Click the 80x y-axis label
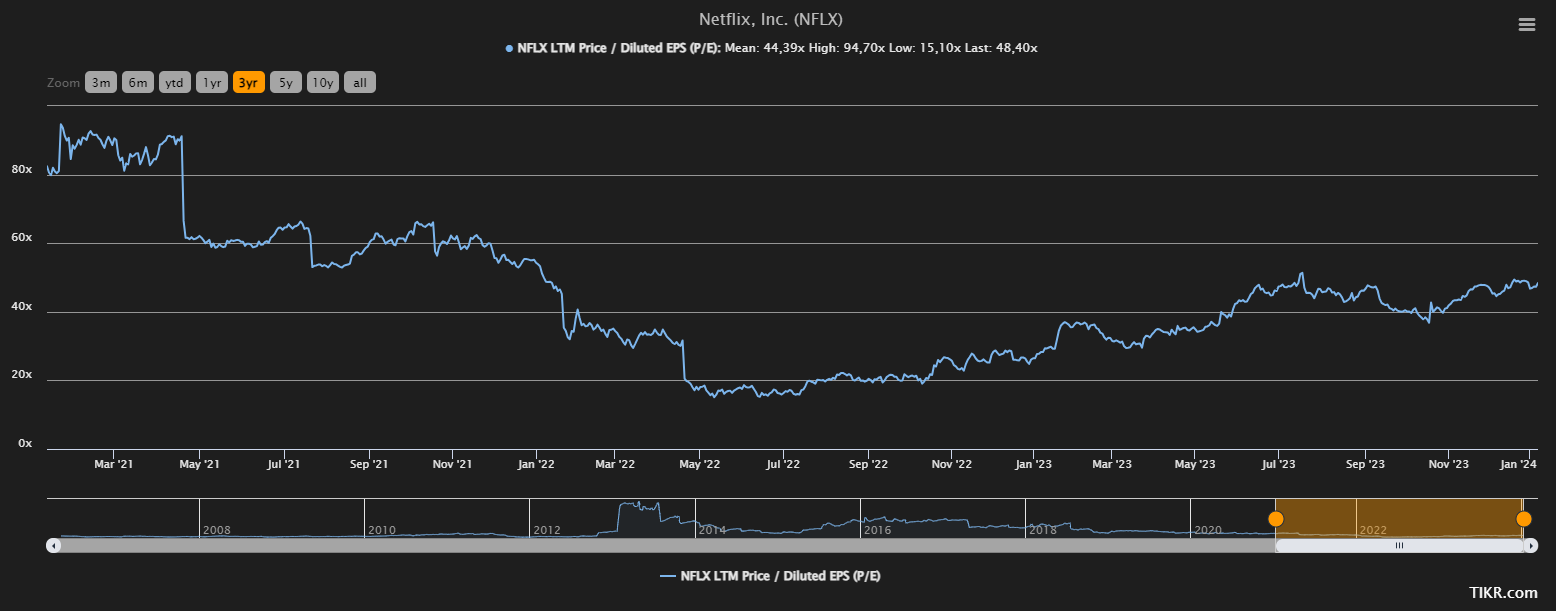The image size is (1556, 611). pos(22,170)
